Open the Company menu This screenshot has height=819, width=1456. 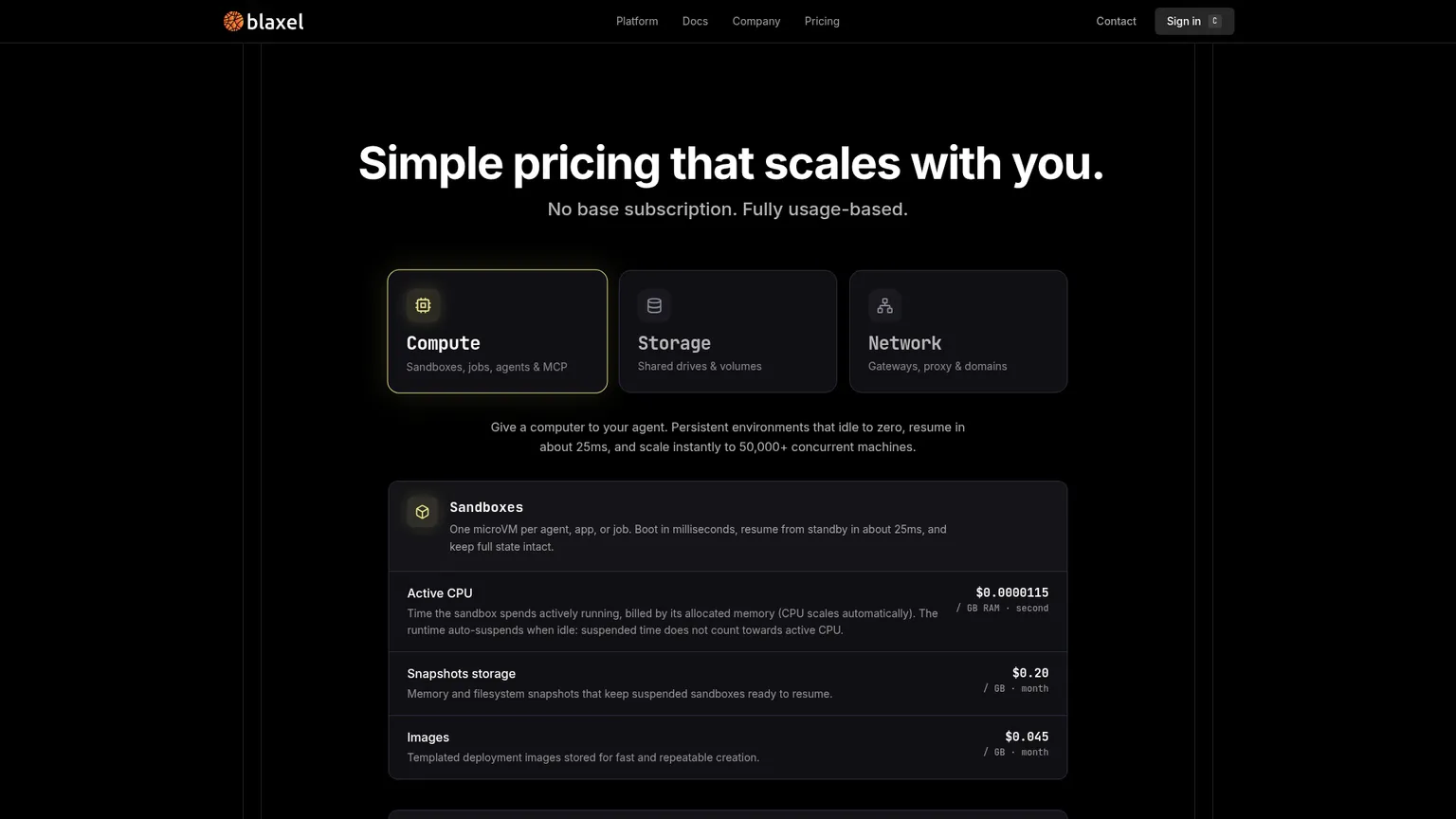tap(756, 21)
